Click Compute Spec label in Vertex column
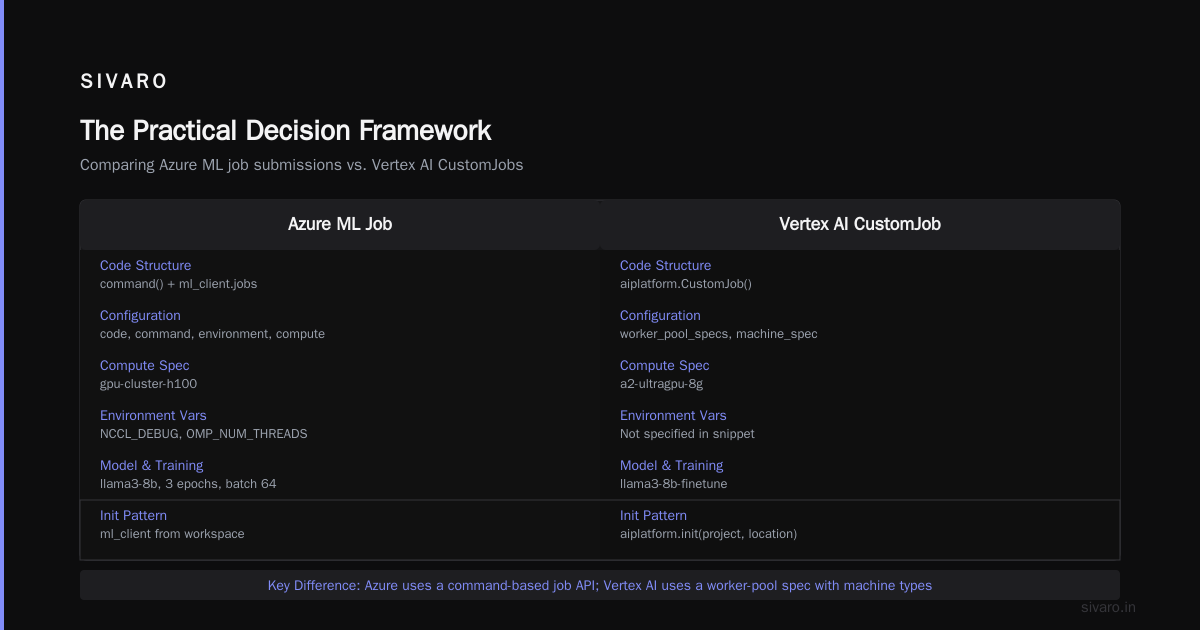The width and height of the screenshot is (1200, 630). click(664, 366)
